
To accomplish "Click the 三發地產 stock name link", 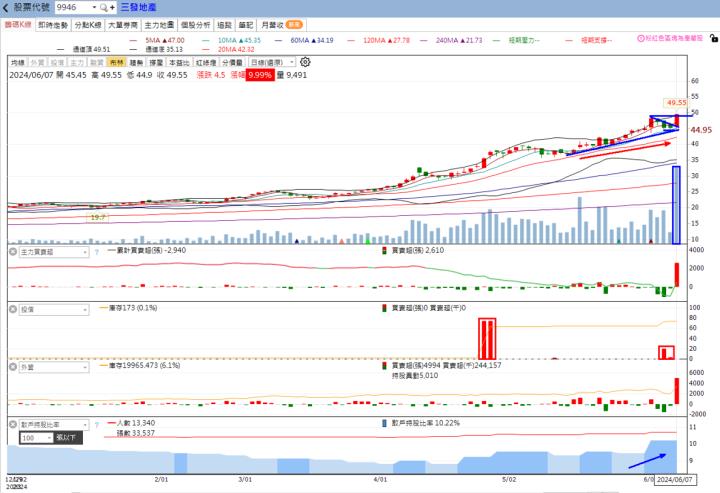I will pos(138,7).
